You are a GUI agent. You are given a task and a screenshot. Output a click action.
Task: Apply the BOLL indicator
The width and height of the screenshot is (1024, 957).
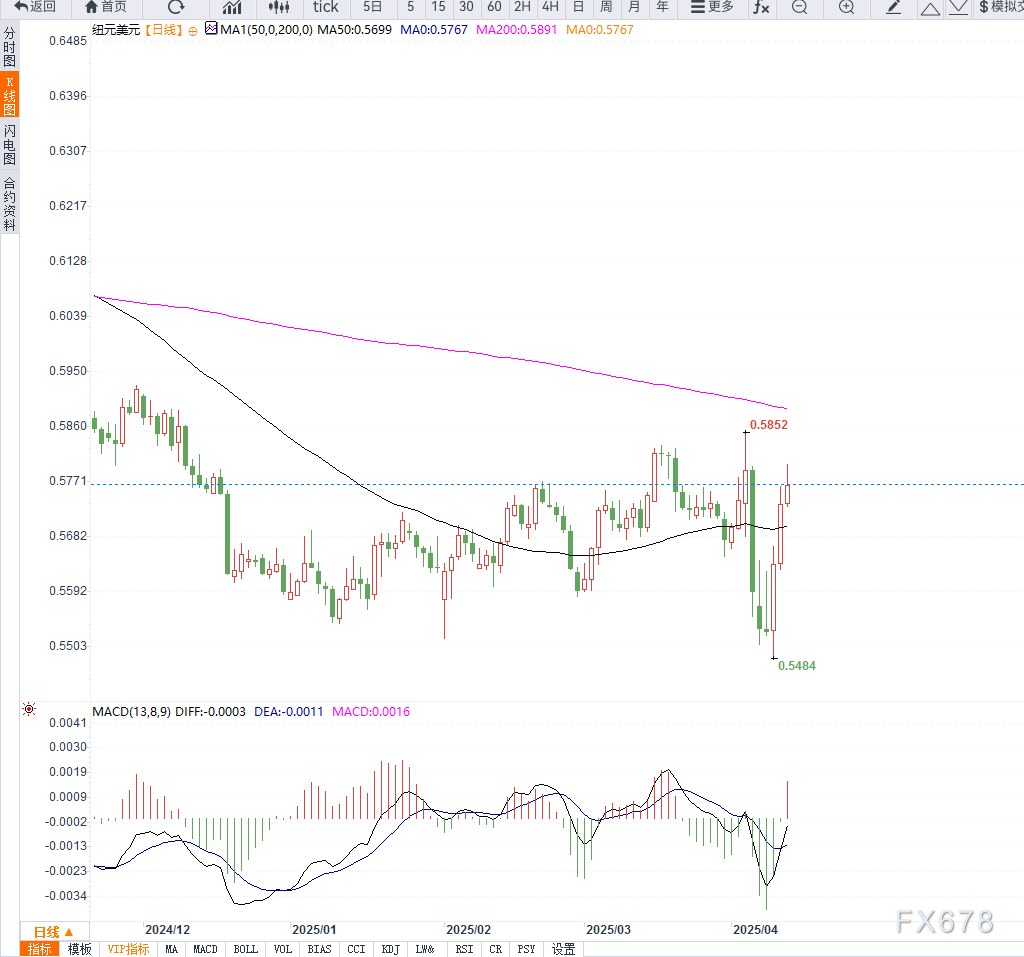click(x=246, y=949)
